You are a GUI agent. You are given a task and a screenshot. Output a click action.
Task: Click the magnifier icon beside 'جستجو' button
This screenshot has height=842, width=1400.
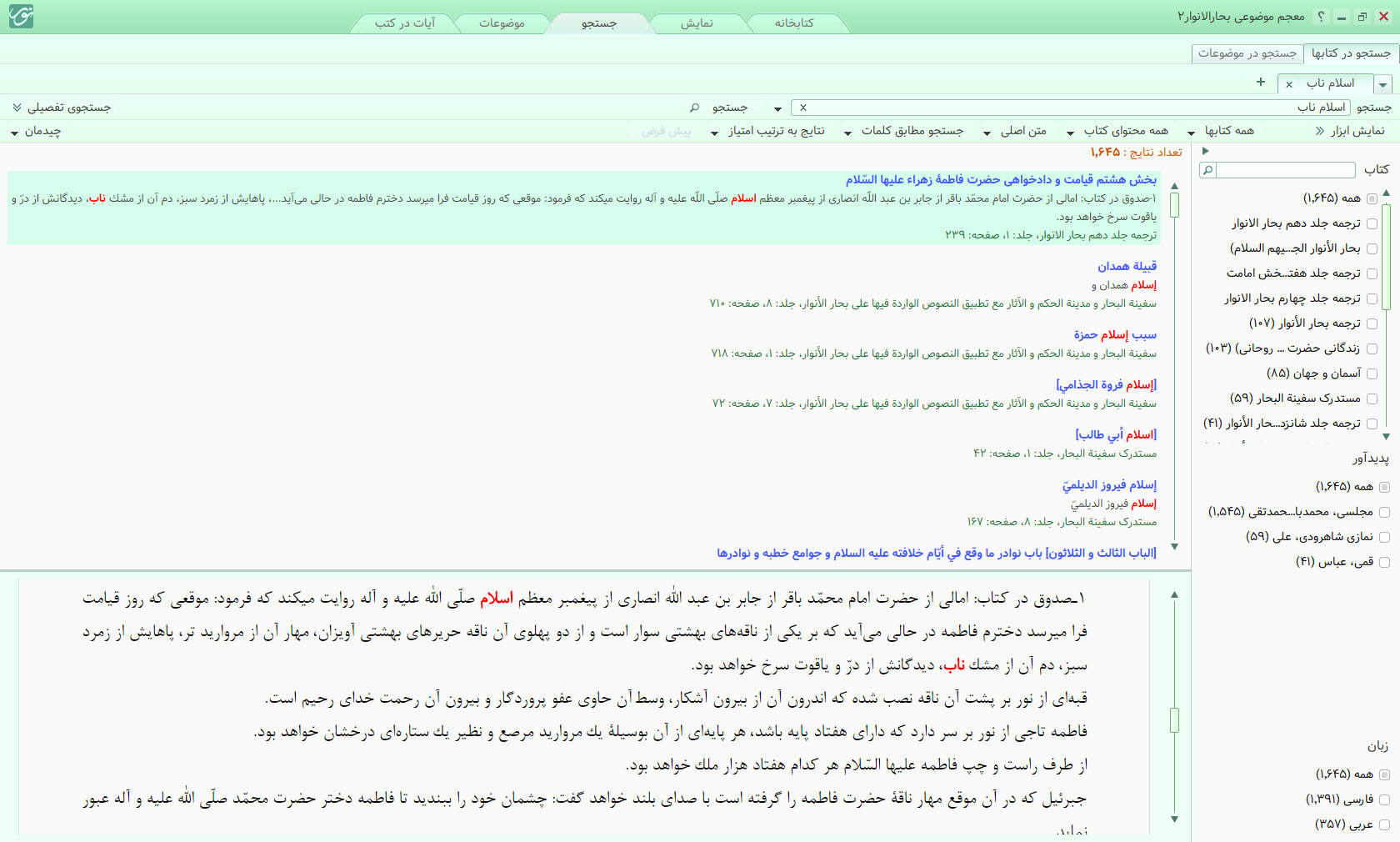pyautogui.click(x=694, y=108)
